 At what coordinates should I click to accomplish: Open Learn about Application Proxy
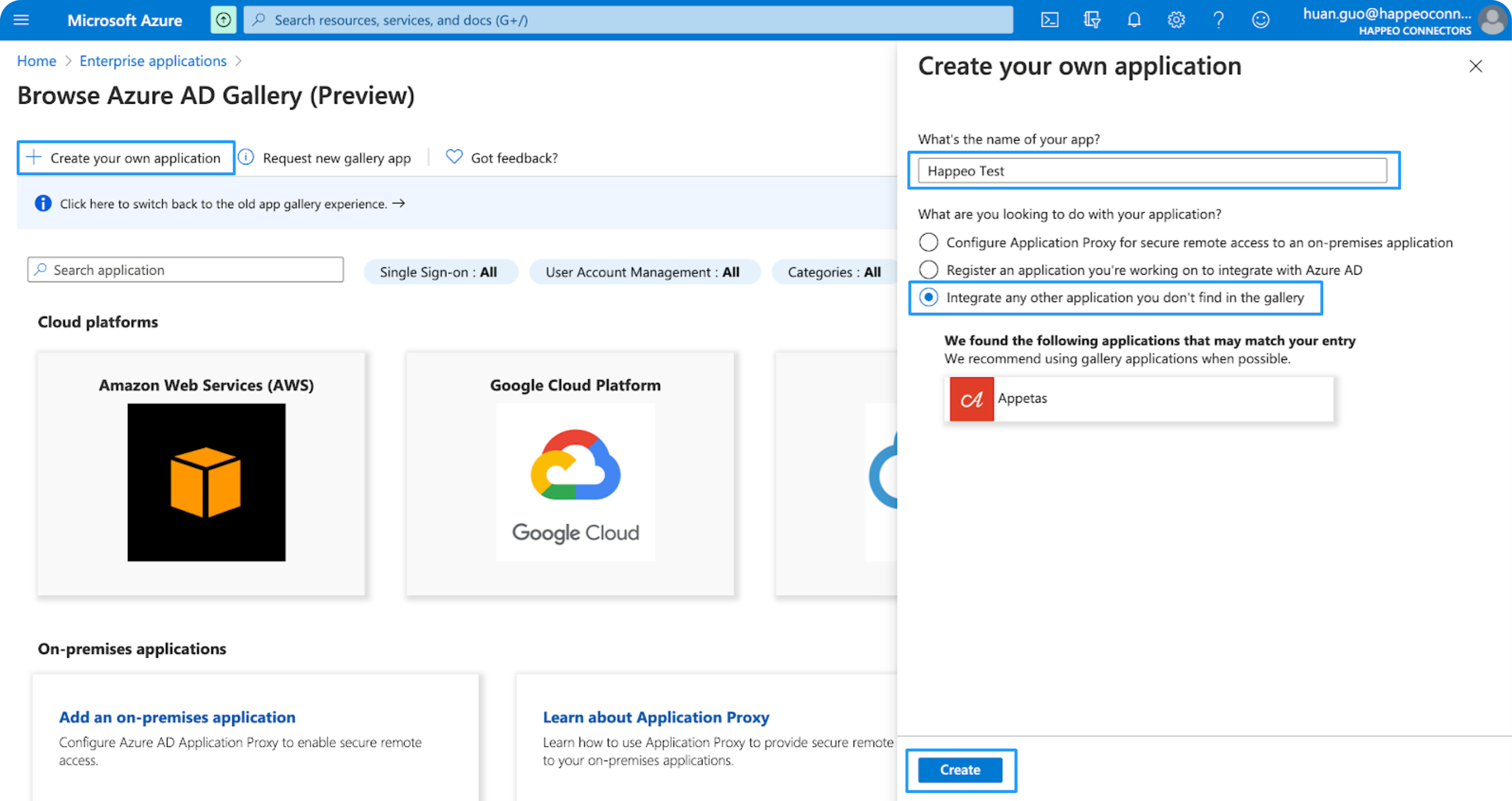point(656,717)
